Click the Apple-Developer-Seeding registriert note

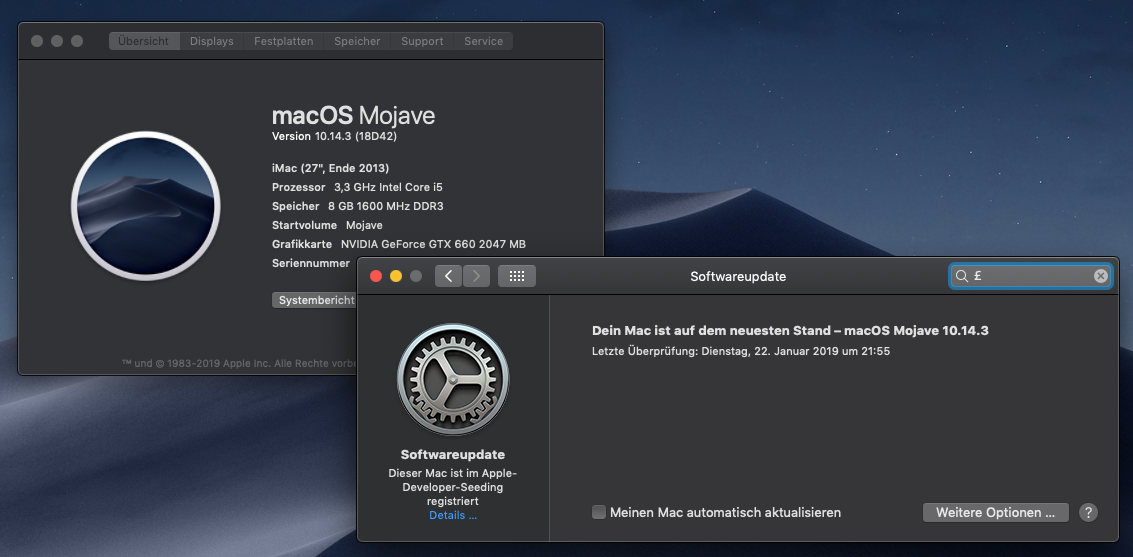pyautogui.click(x=453, y=487)
